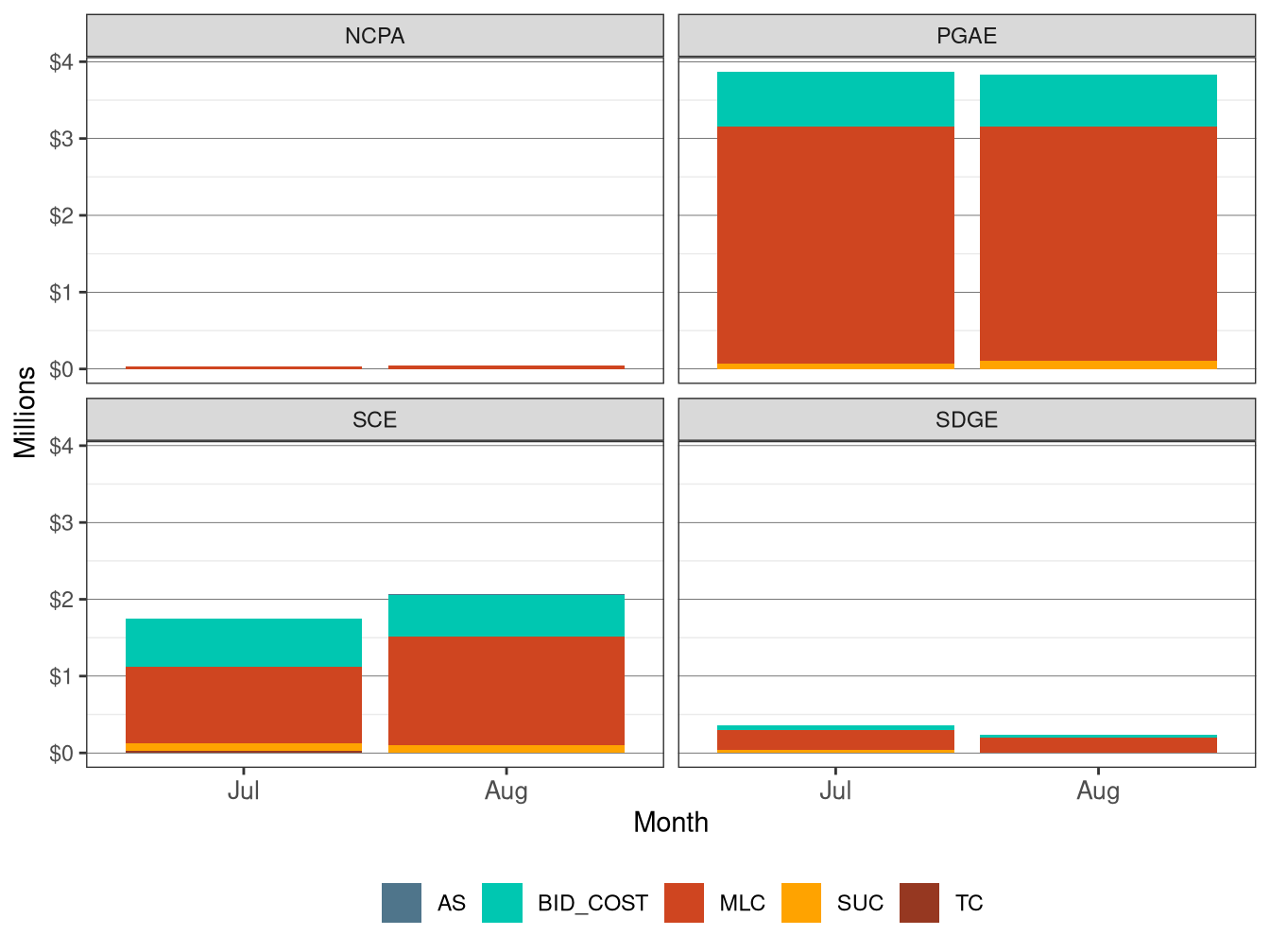Click the SCE facet strip title
This screenshot has height=952, width=1270.
pyautogui.click(x=375, y=420)
